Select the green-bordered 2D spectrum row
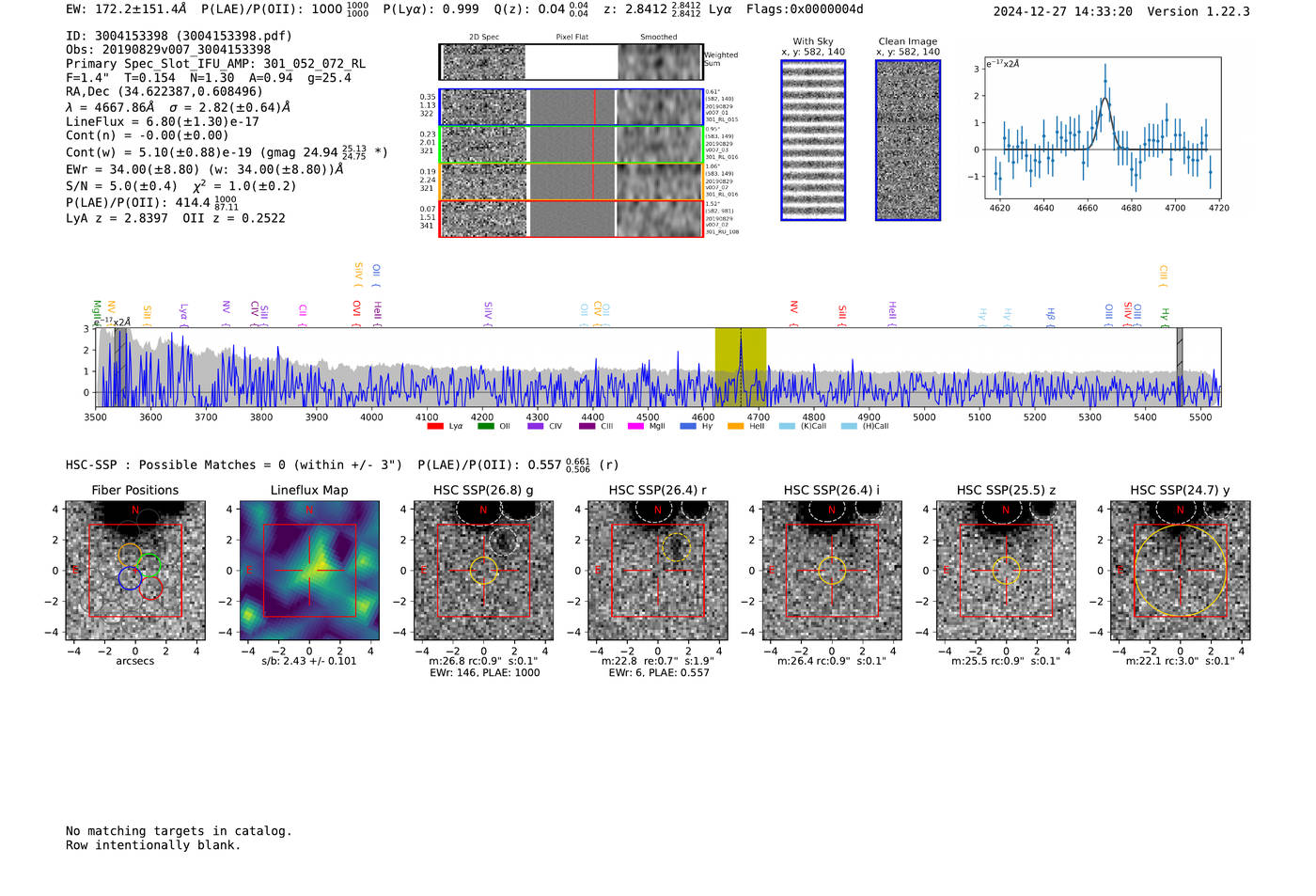 572,145
